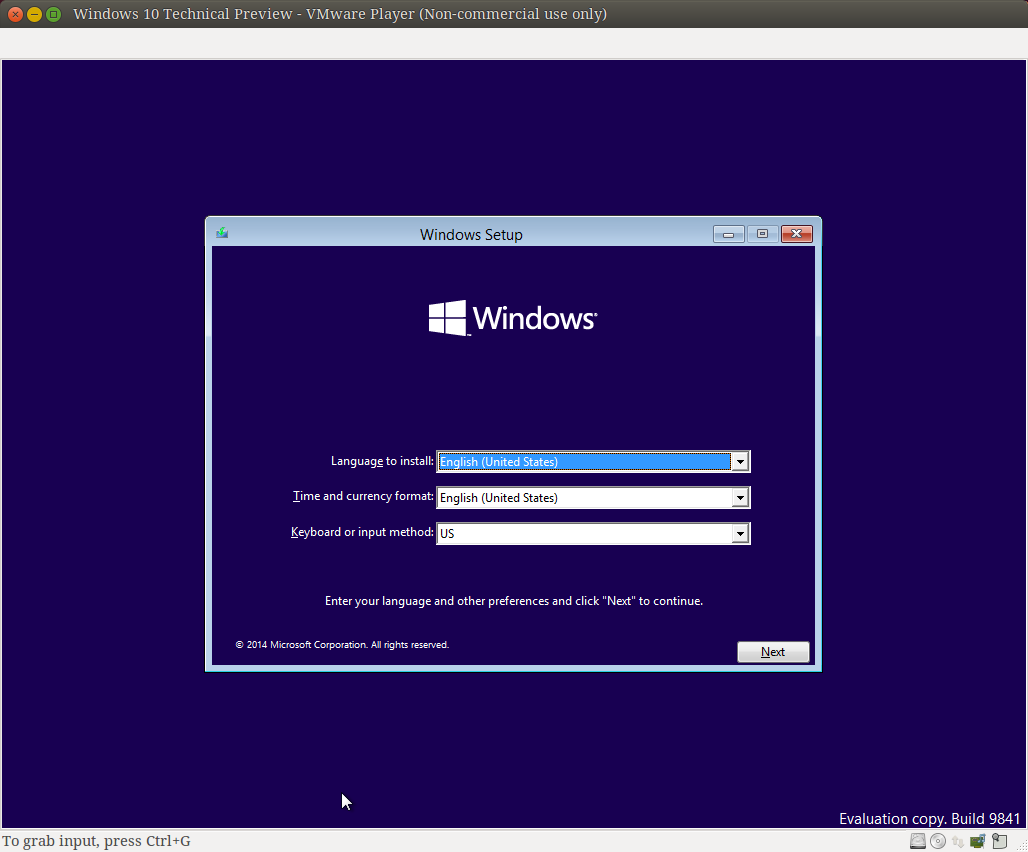Viewport: 1028px width, 852px height.
Task: Click the '© 2014 Microsoft Corporation' copyright text
Action: coord(342,645)
